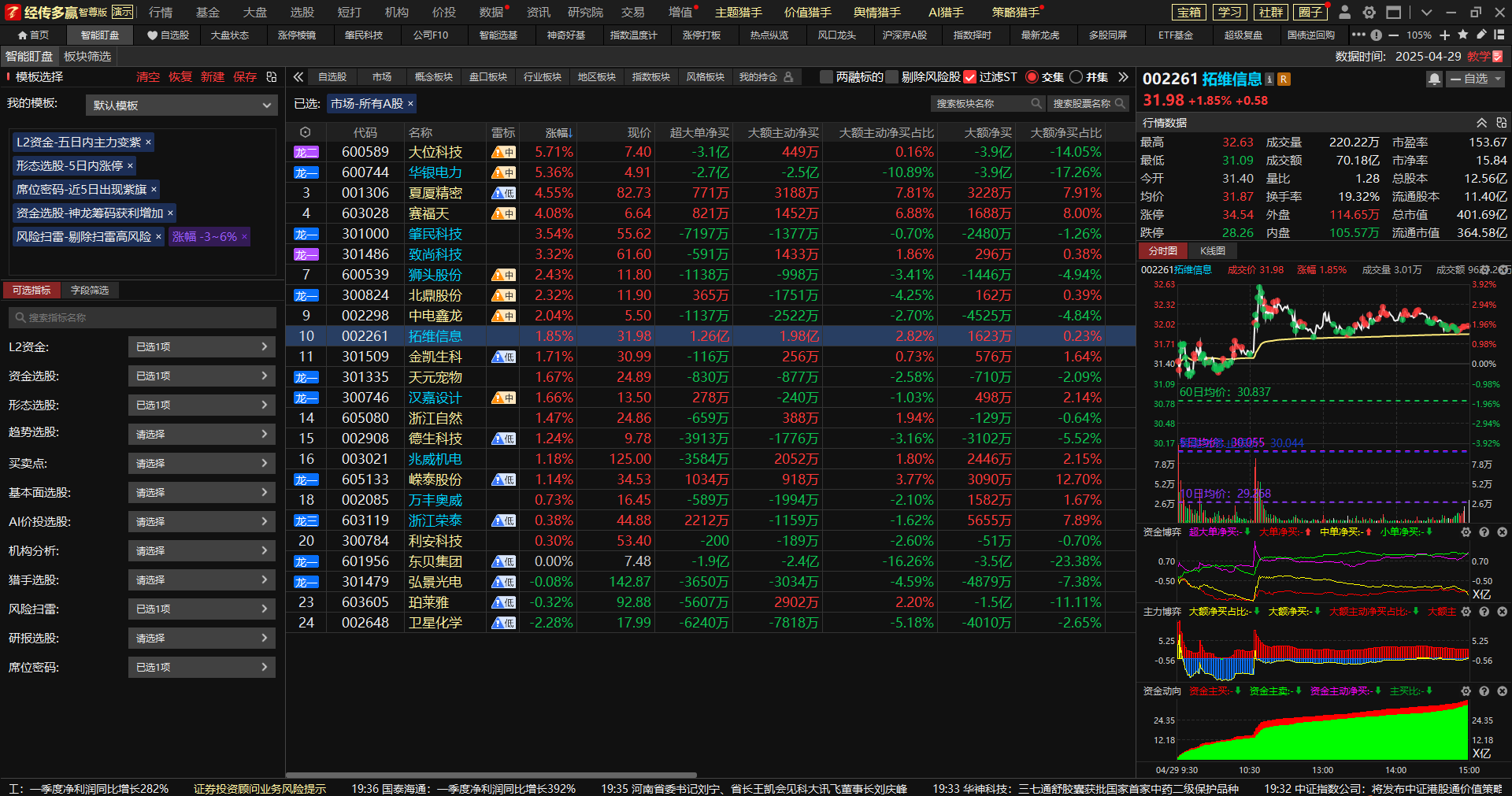Remove the L2资金-五日内主力变紧 filter tag

coord(148,143)
